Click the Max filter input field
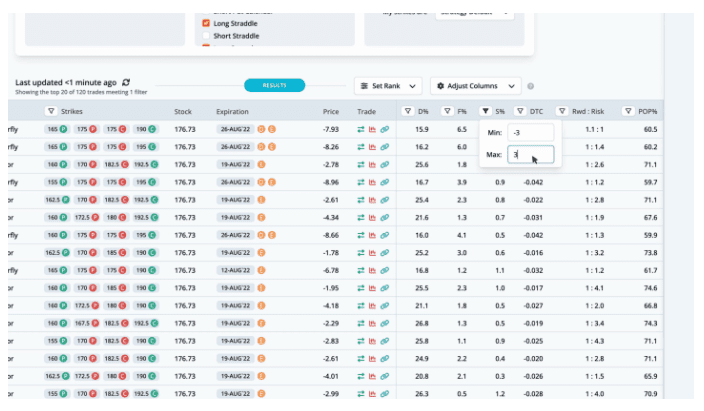 [529, 155]
